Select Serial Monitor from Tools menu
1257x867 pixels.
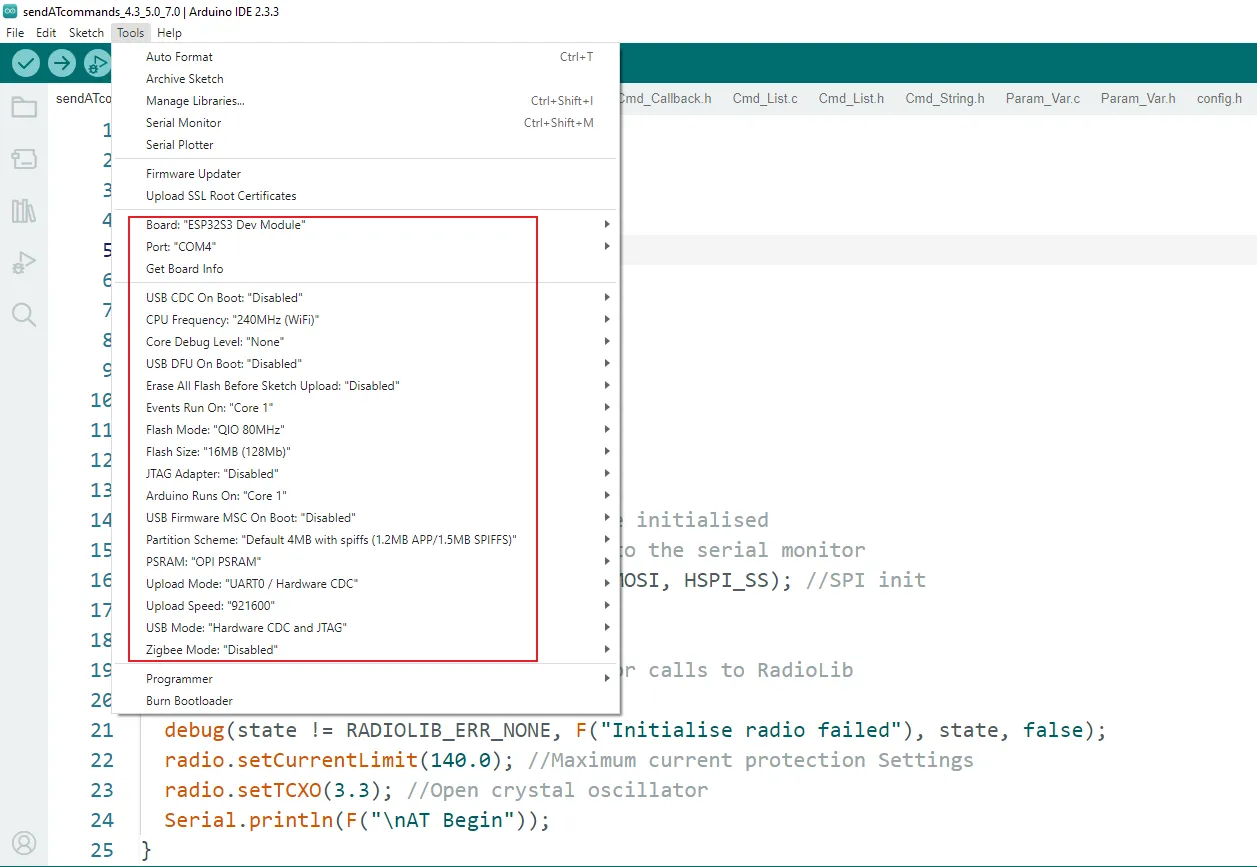coord(184,123)
